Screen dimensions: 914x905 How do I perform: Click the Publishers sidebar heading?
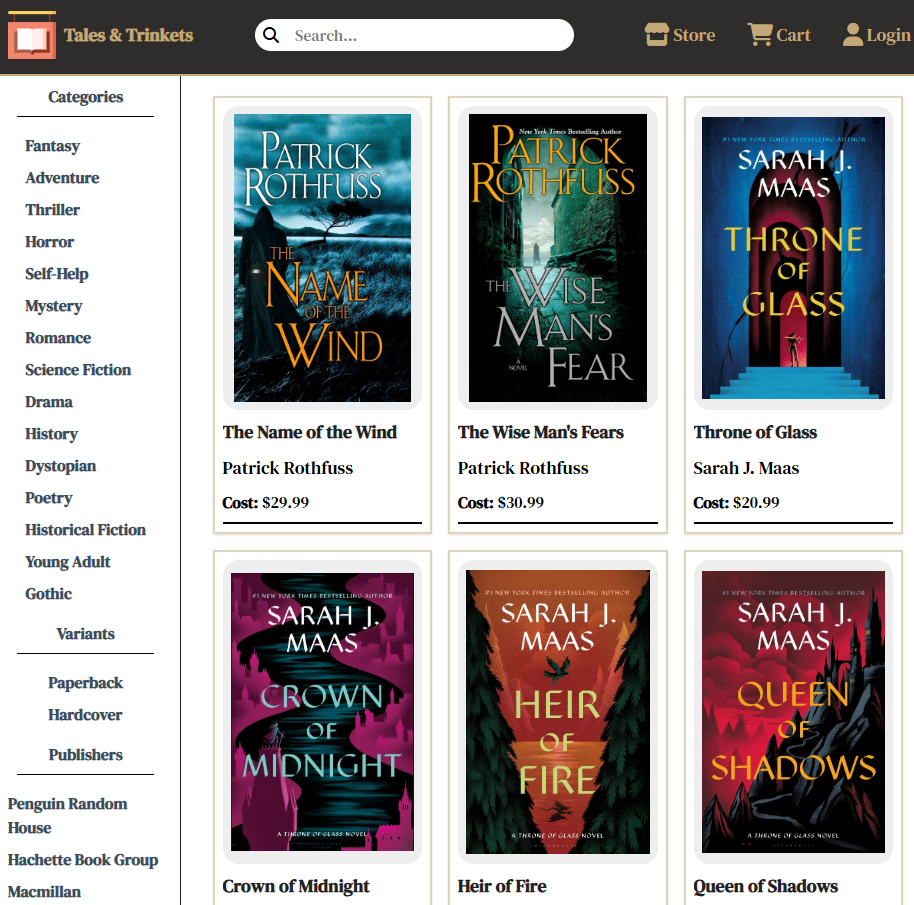(x=86, y=755)
